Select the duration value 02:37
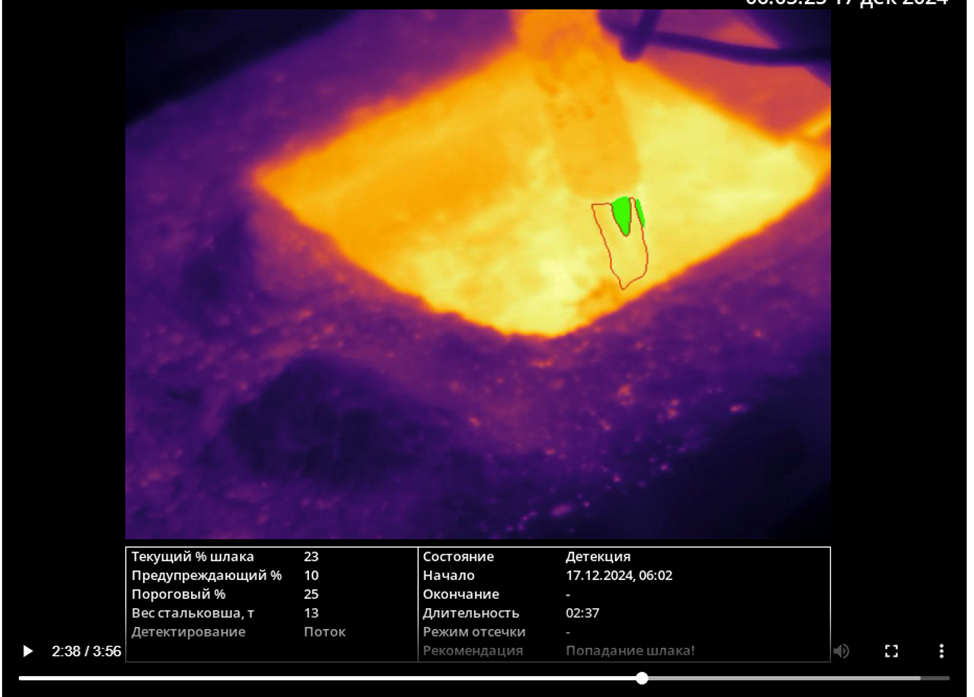Viewport: 974px width, 697px height. tap(582, 613)
